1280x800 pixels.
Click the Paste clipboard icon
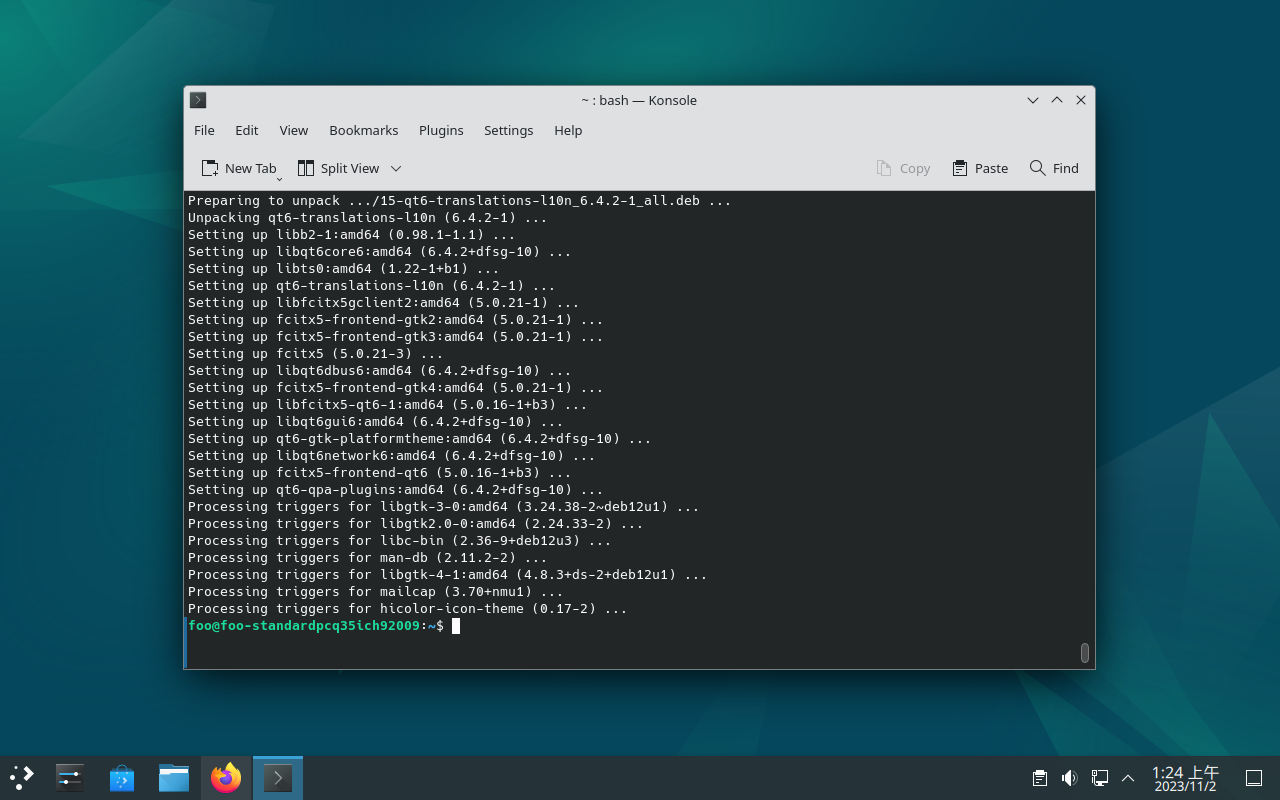(960, 168)
